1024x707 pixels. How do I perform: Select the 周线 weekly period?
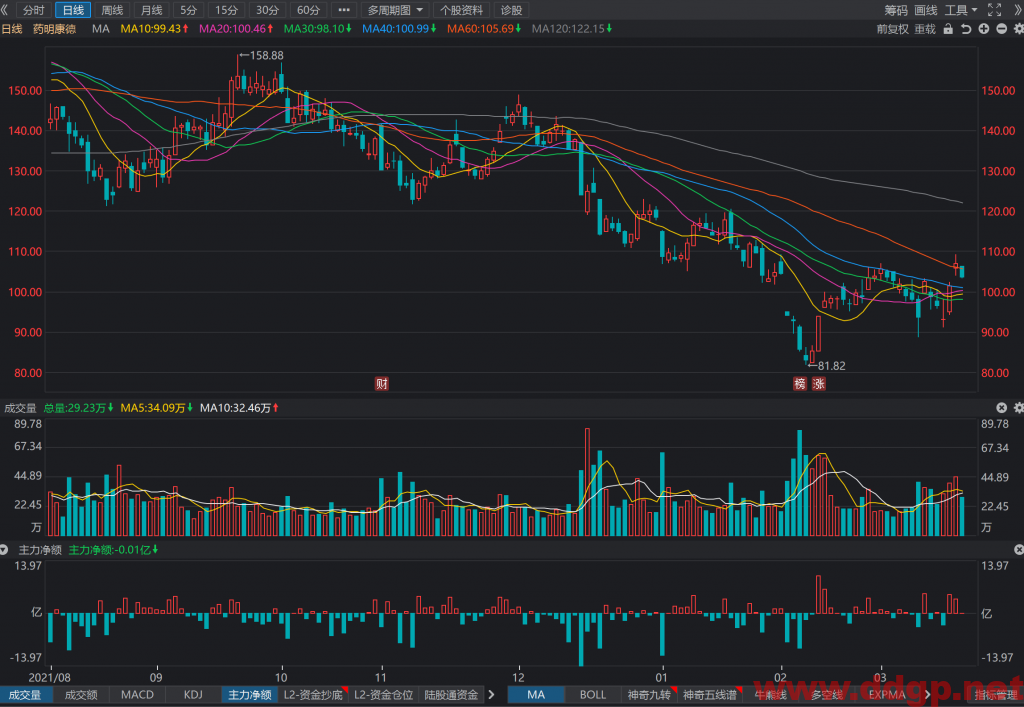point(112,10)
